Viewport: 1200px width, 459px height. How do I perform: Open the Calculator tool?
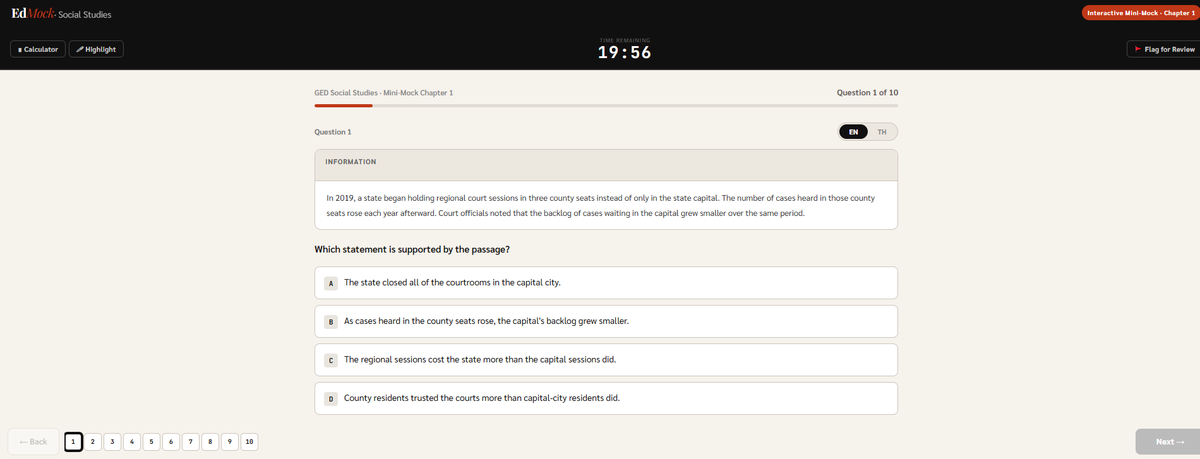coord(37,49)
